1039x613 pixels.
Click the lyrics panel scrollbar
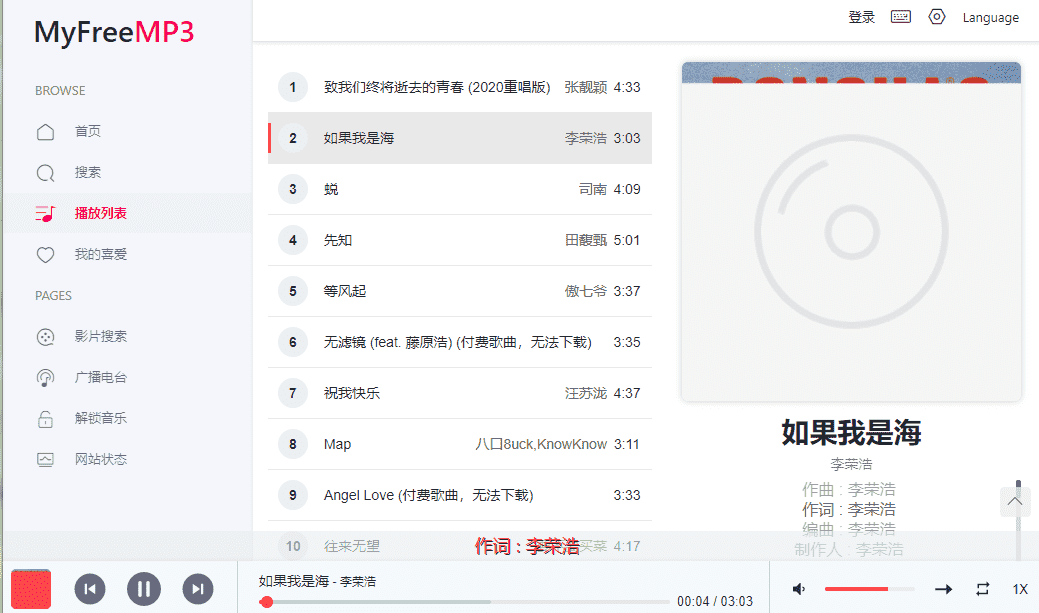[1018, 519]
